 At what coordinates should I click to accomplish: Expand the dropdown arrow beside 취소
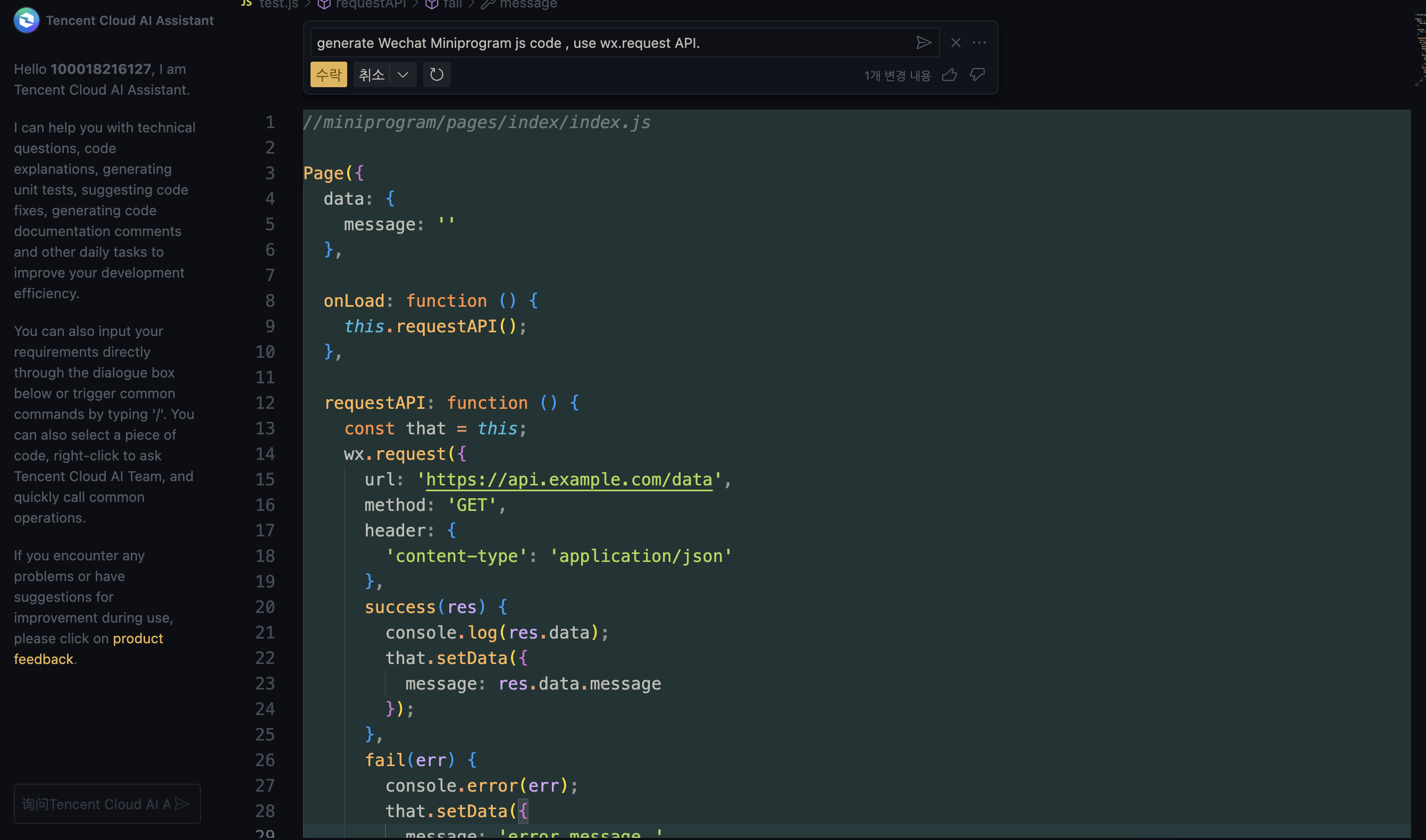403,75
